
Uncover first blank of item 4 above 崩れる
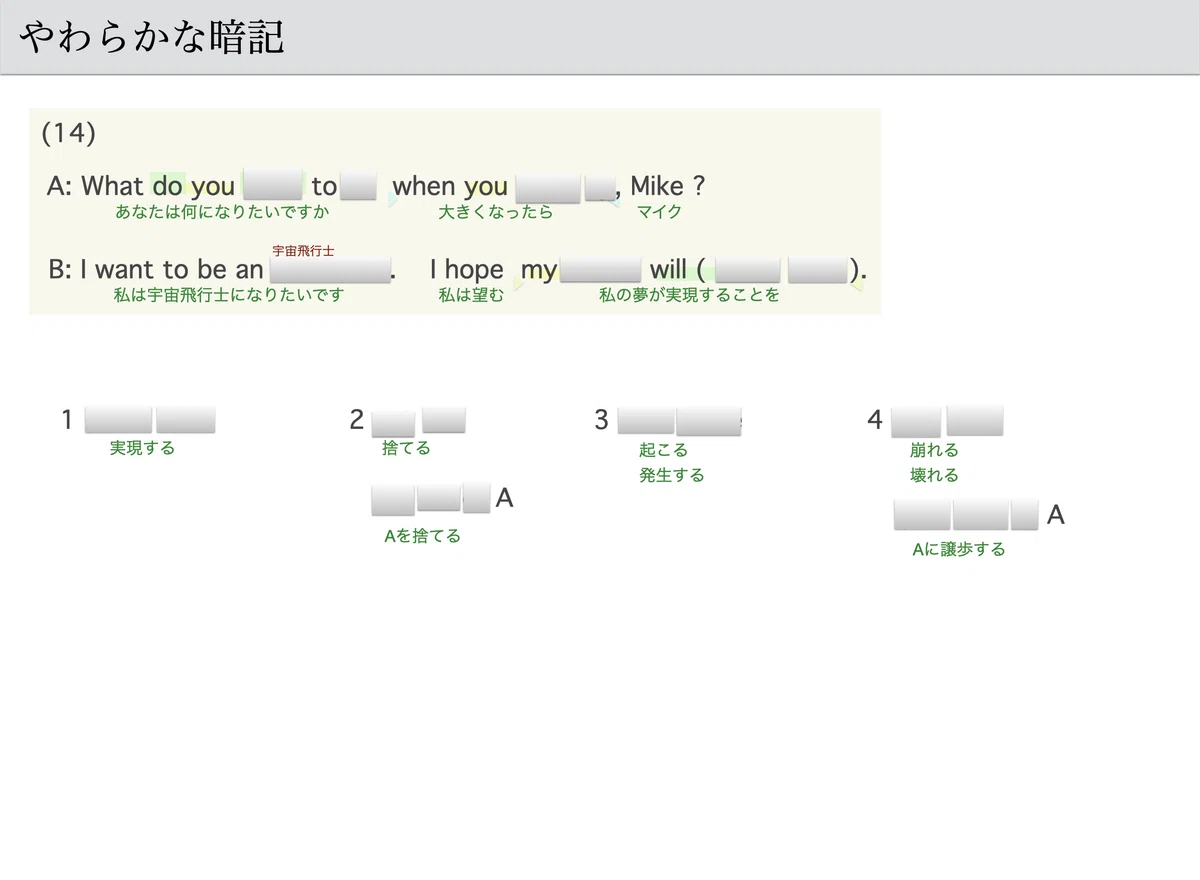click(916, 422)
